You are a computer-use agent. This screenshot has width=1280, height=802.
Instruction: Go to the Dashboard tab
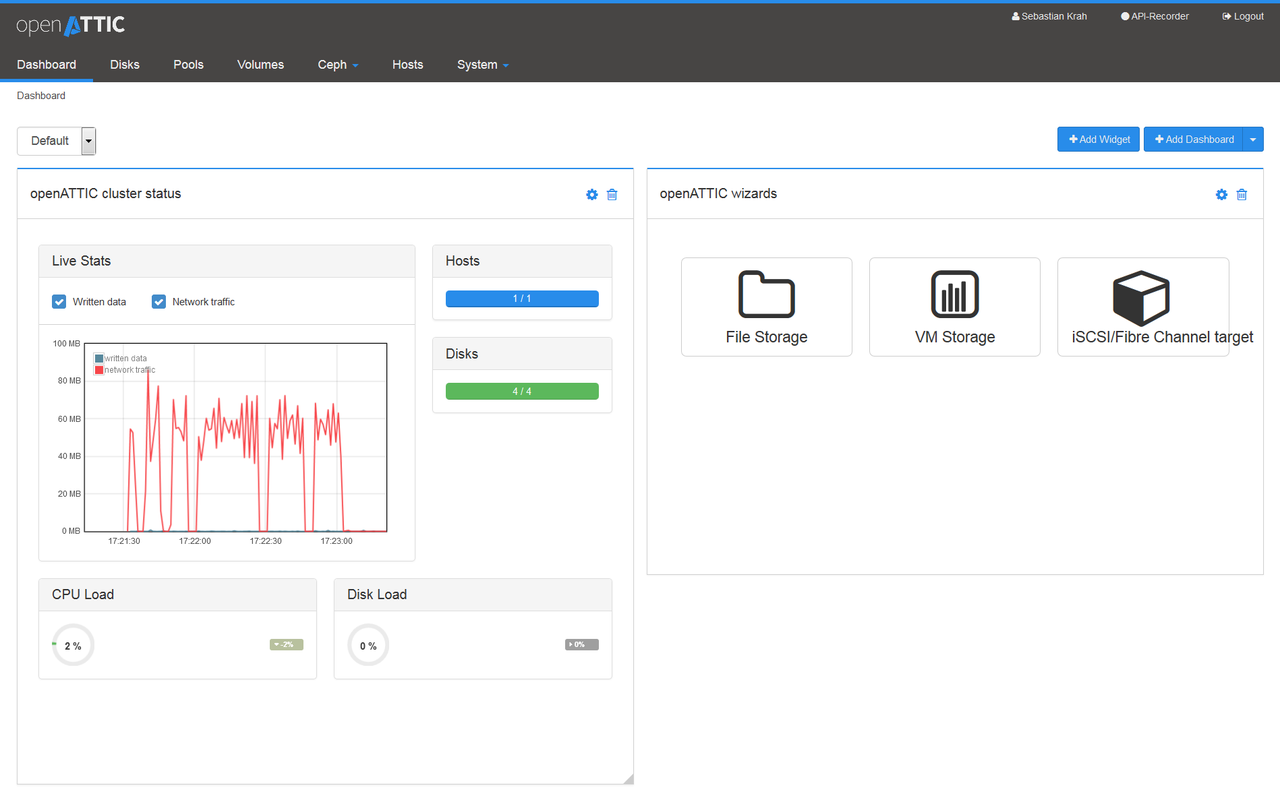click(x=47, y=65)
